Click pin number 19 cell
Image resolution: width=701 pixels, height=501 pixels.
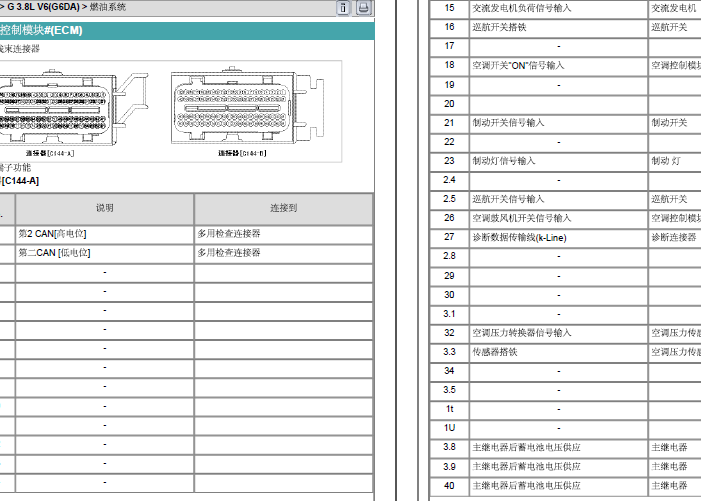click(x=449, y=85)
